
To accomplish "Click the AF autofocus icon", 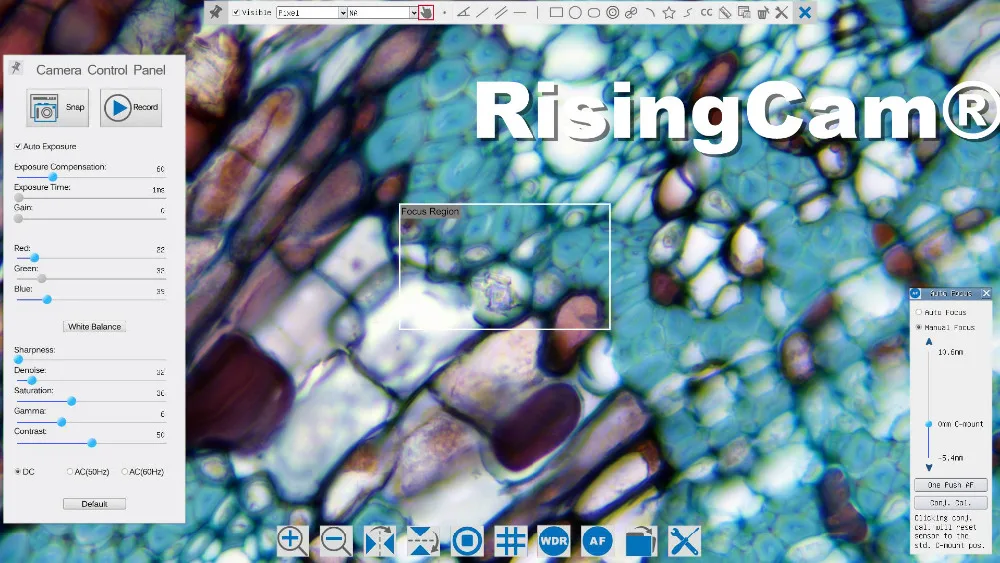I will click(x=597, y=541).
